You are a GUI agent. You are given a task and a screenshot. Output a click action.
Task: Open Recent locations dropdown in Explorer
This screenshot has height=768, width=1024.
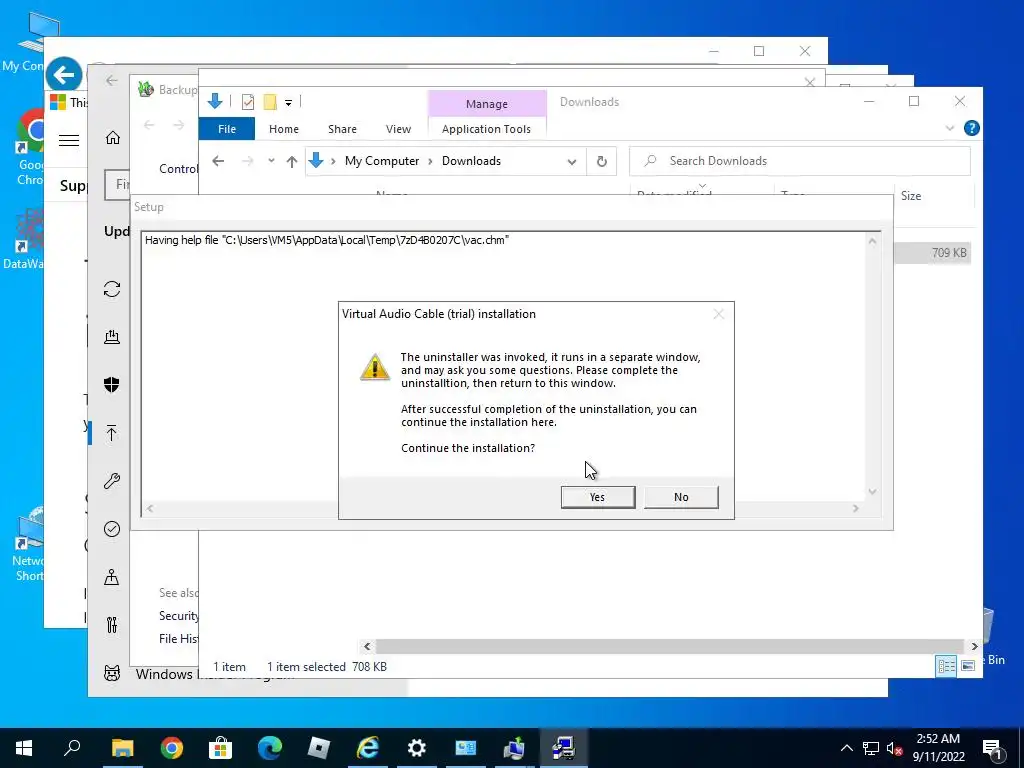(x=271, y=161)
